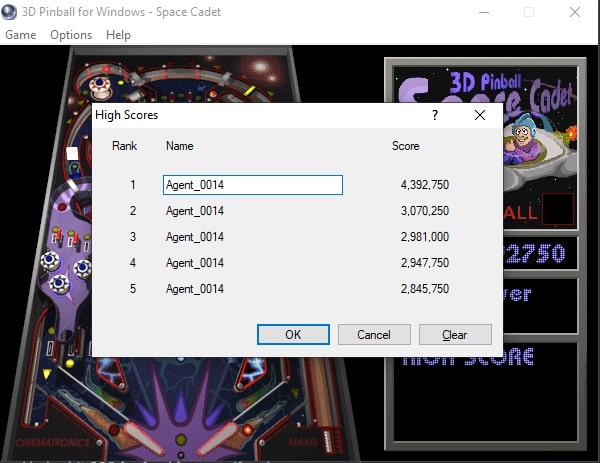Click the Cancel button
600x463 pixels.
(x=374, y=334)
